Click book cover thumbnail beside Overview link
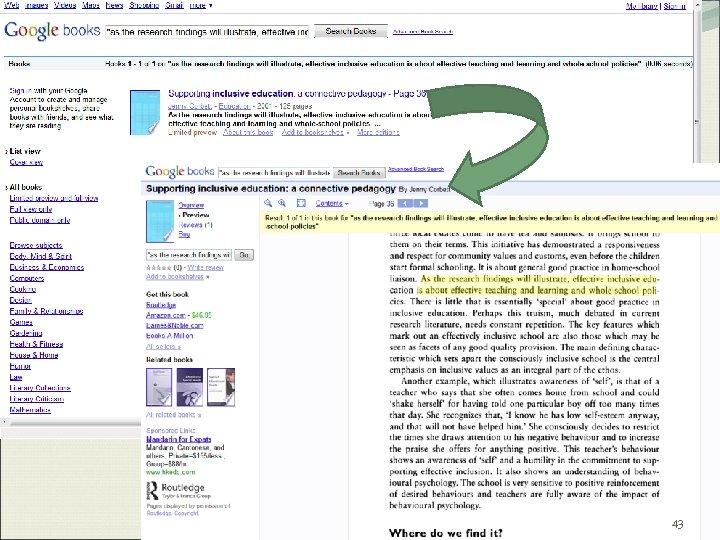 point(160,221)
